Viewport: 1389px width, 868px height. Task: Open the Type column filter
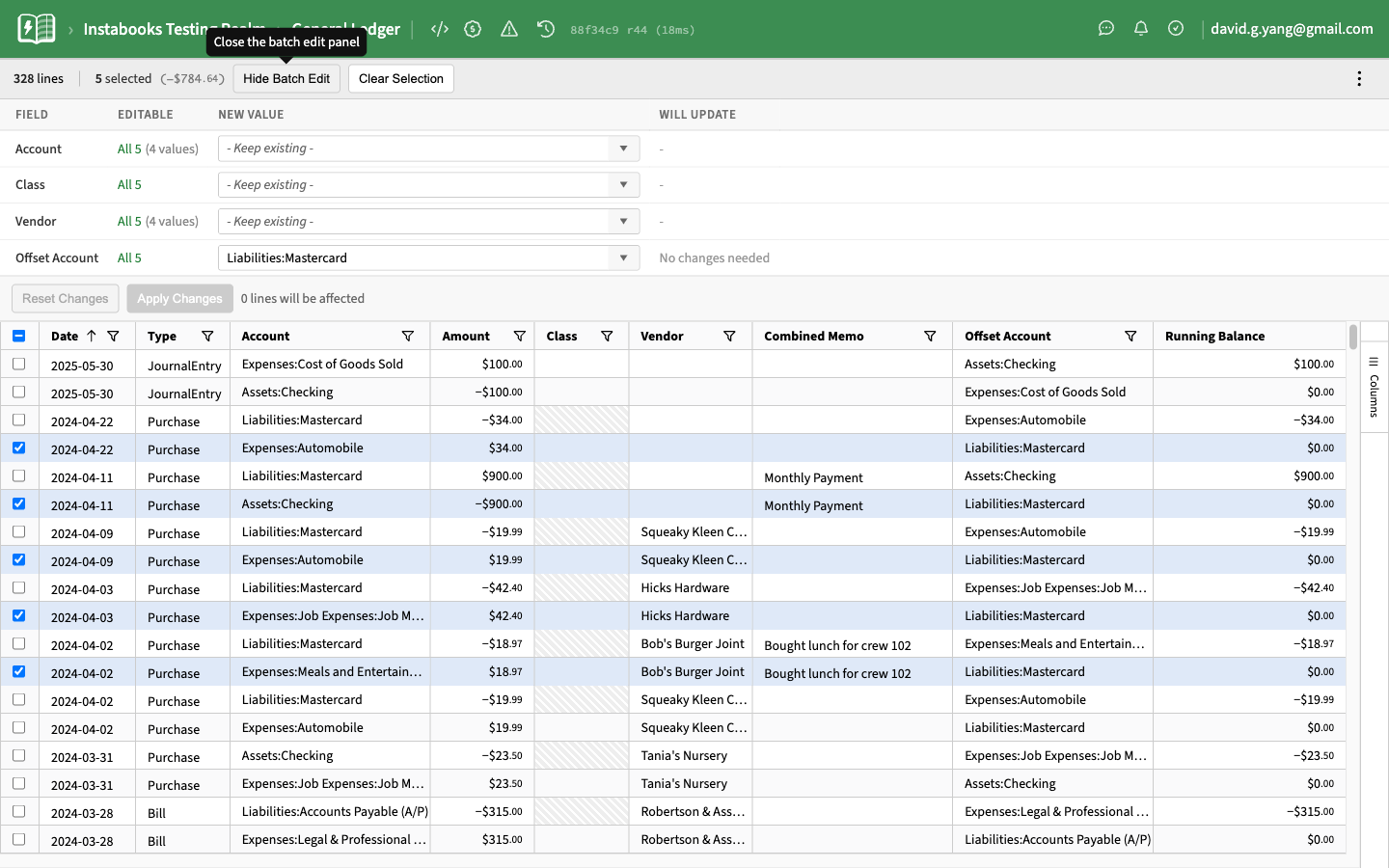pyautogui.click(x=207, y=336)
